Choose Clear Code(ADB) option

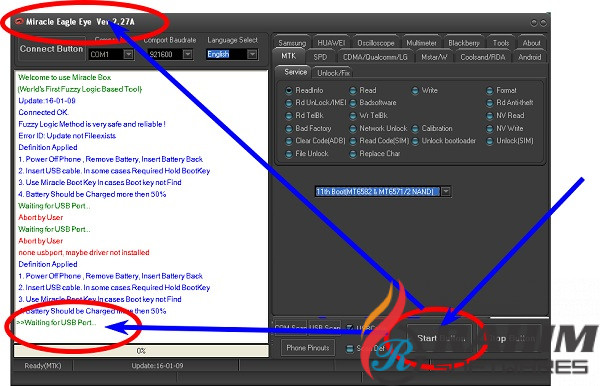click(x=289, y=141)
